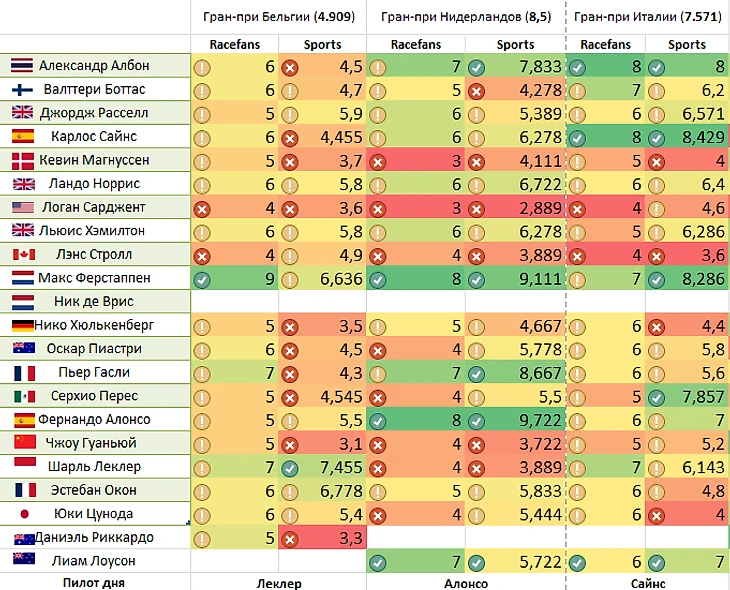Select the Гран-при Бельгии header

279,17
